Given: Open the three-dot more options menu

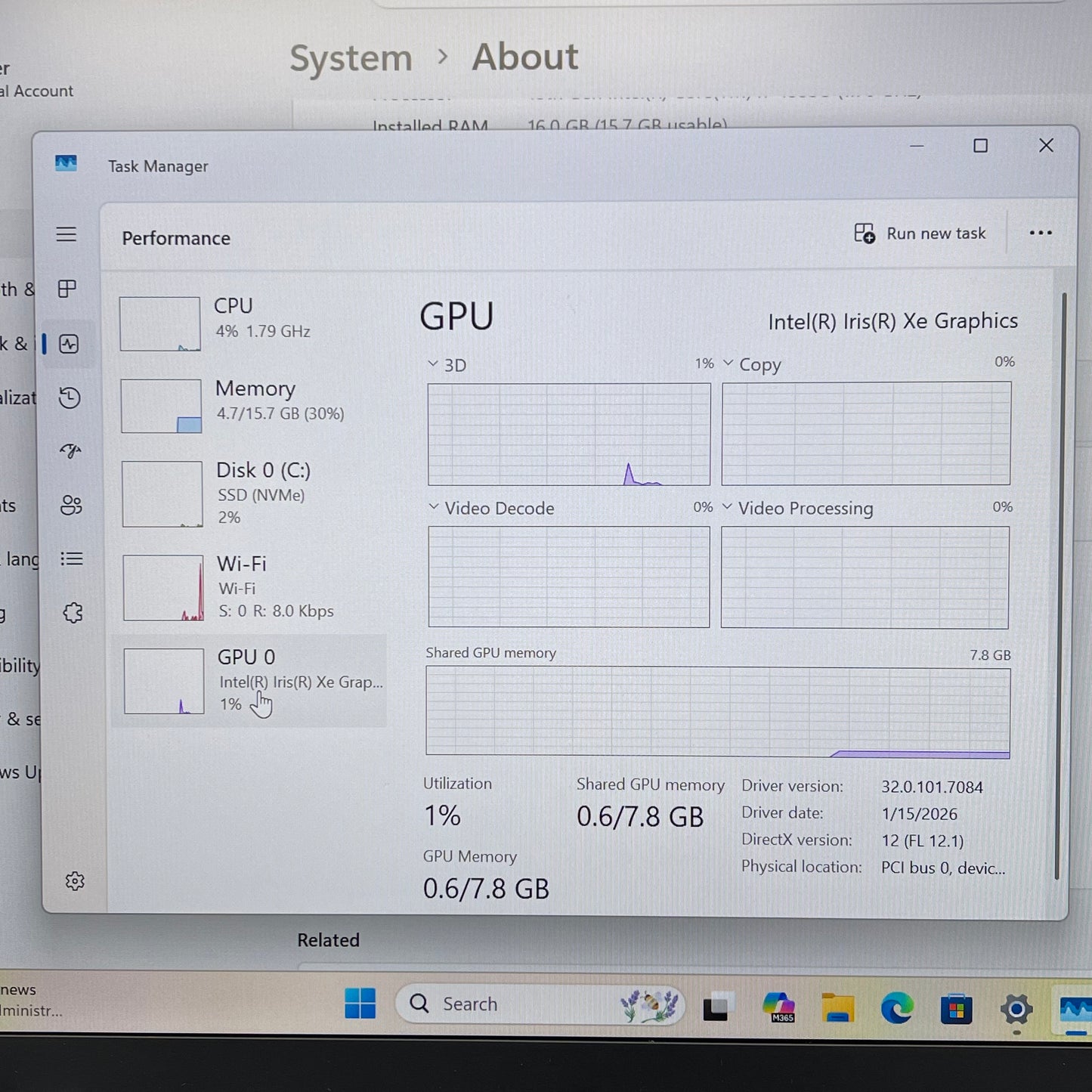Looking at the screenshot, I should pos(1041,234).
